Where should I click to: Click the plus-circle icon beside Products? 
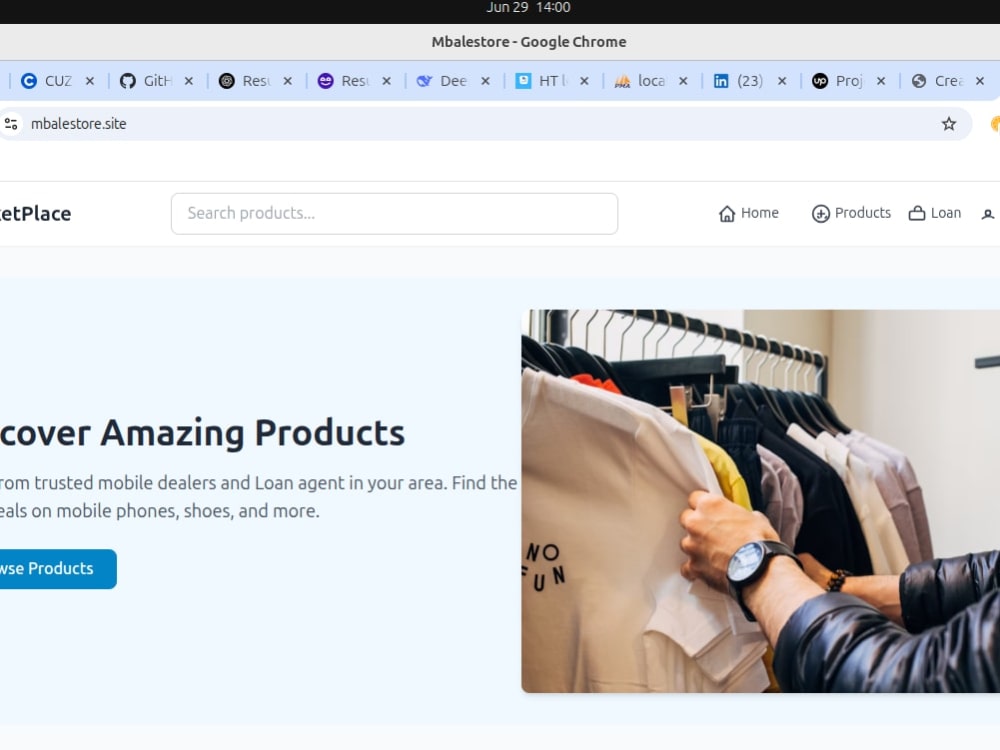[x=820, y=214]
